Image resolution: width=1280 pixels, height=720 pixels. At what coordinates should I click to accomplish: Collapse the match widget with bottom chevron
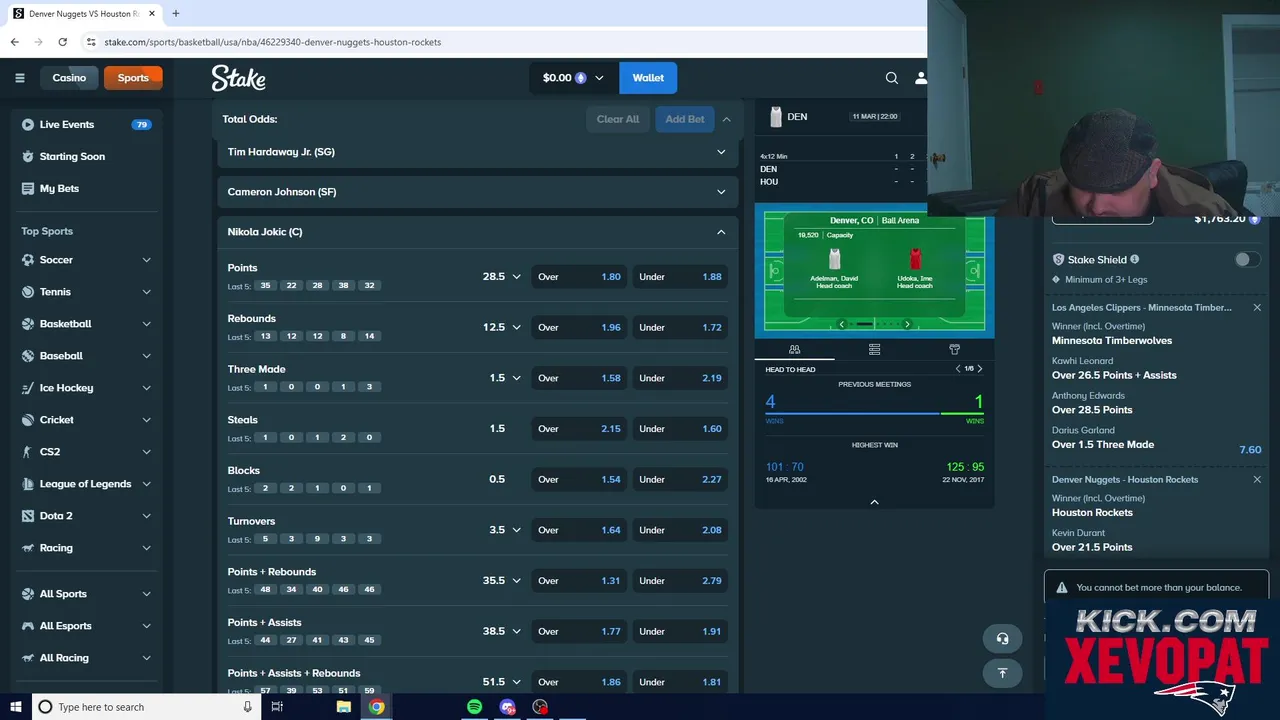(x=874, y=502)
